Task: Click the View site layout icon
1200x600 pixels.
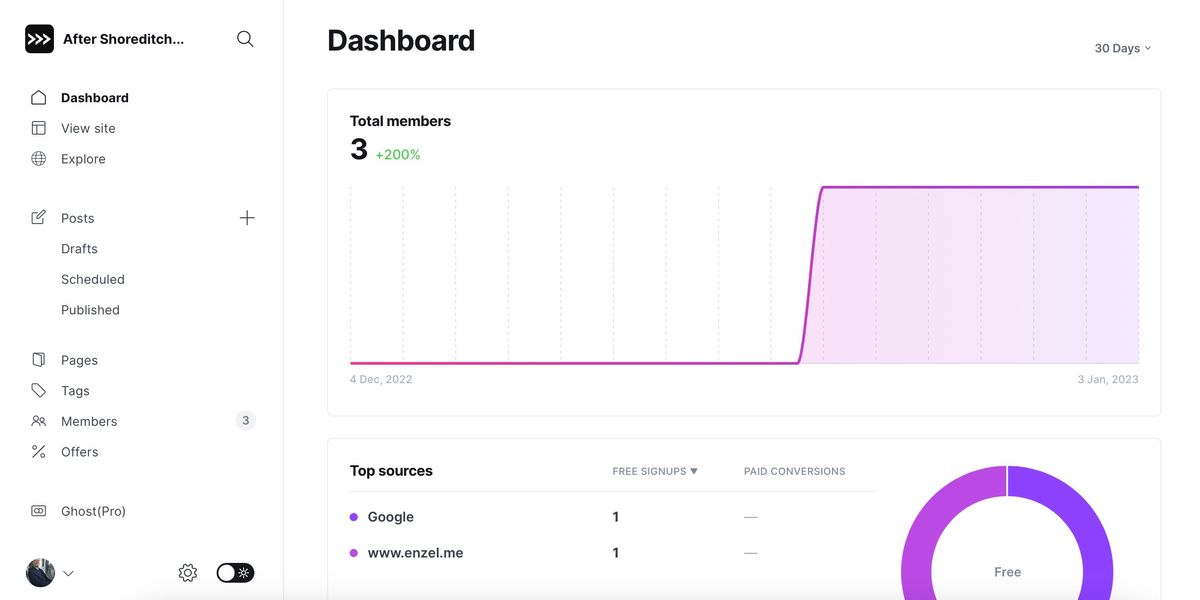Action: point(39,128)
